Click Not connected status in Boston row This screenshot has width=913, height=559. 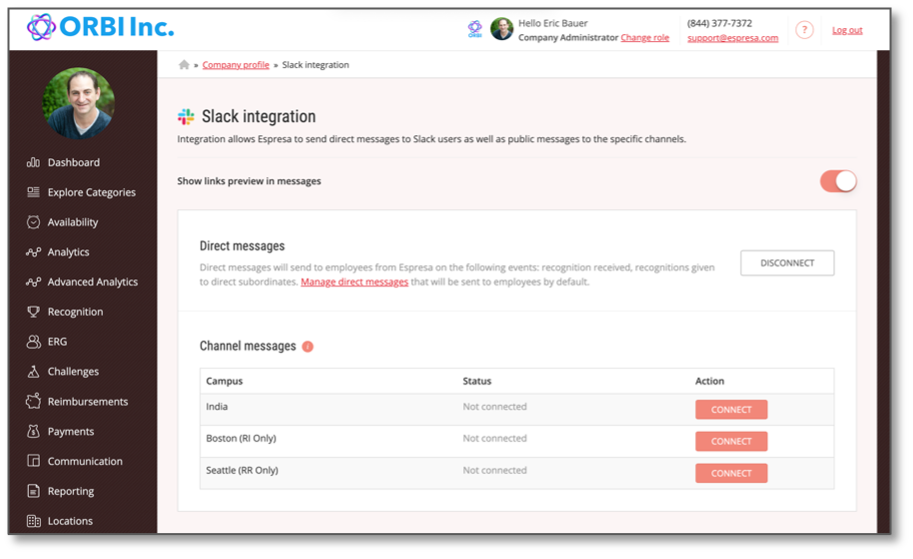(x=495, y=438)
